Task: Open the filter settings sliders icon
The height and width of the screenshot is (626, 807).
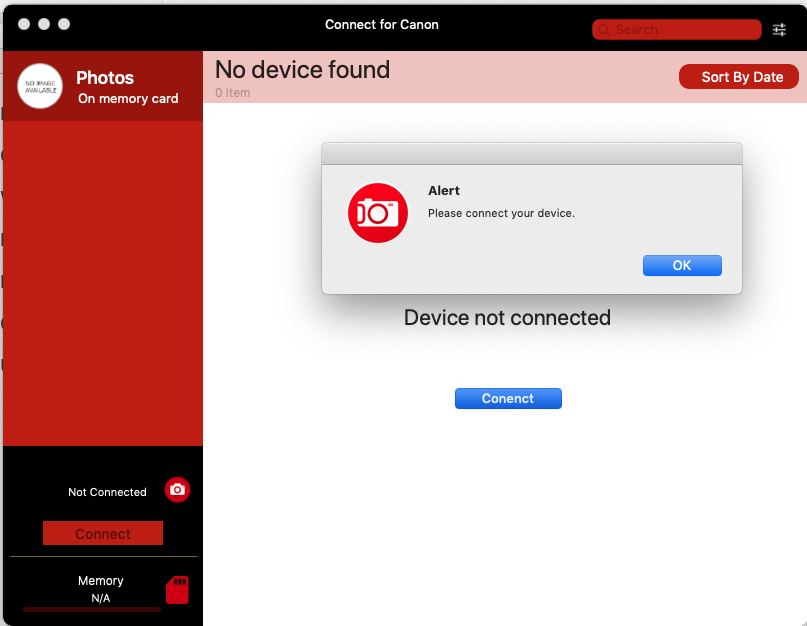Action: (x=779, y=30)
